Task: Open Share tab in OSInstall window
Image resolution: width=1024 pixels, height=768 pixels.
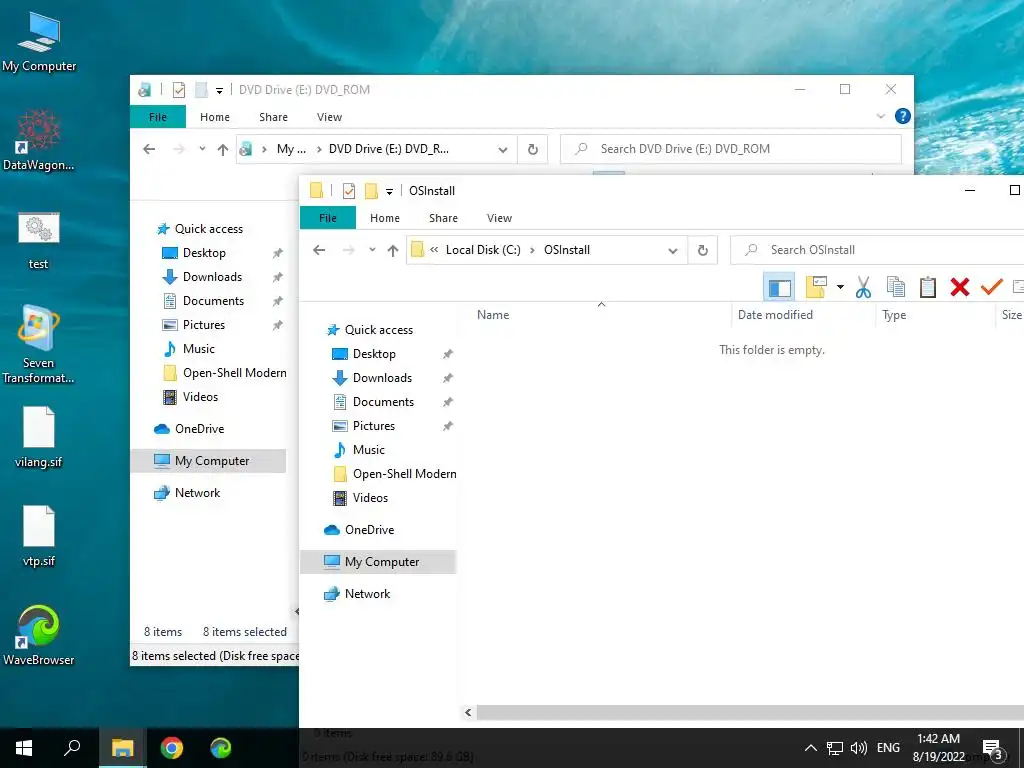Action: click(443, 218)
